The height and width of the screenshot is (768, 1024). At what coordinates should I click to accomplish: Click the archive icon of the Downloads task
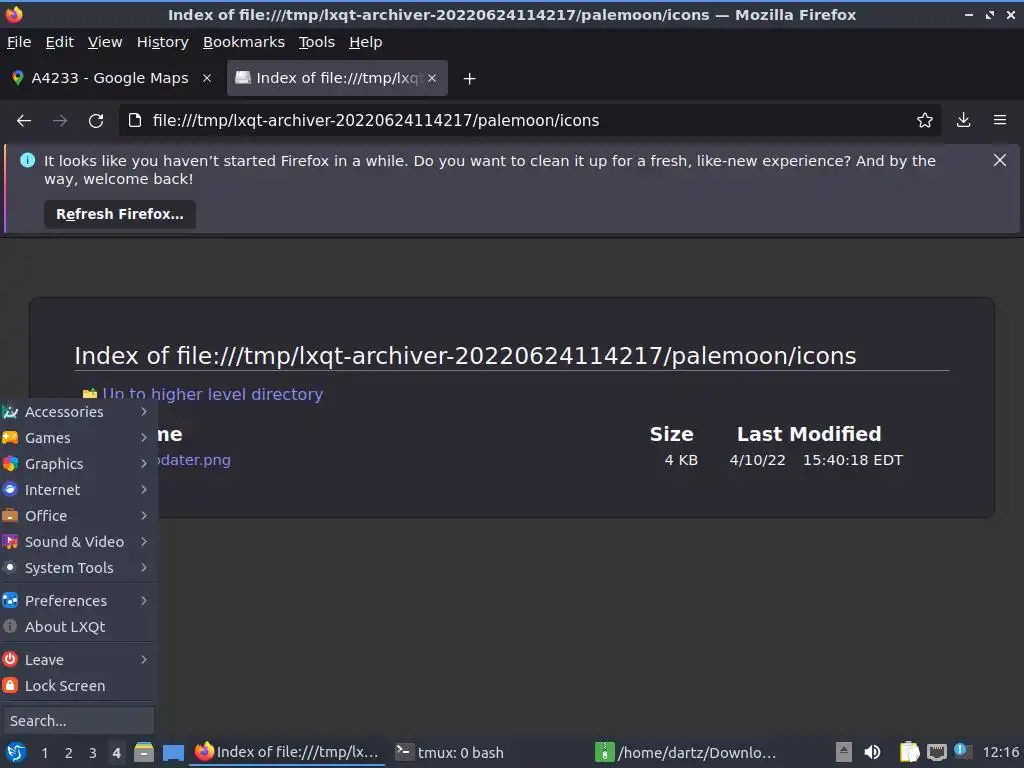[x=604, y=752]
